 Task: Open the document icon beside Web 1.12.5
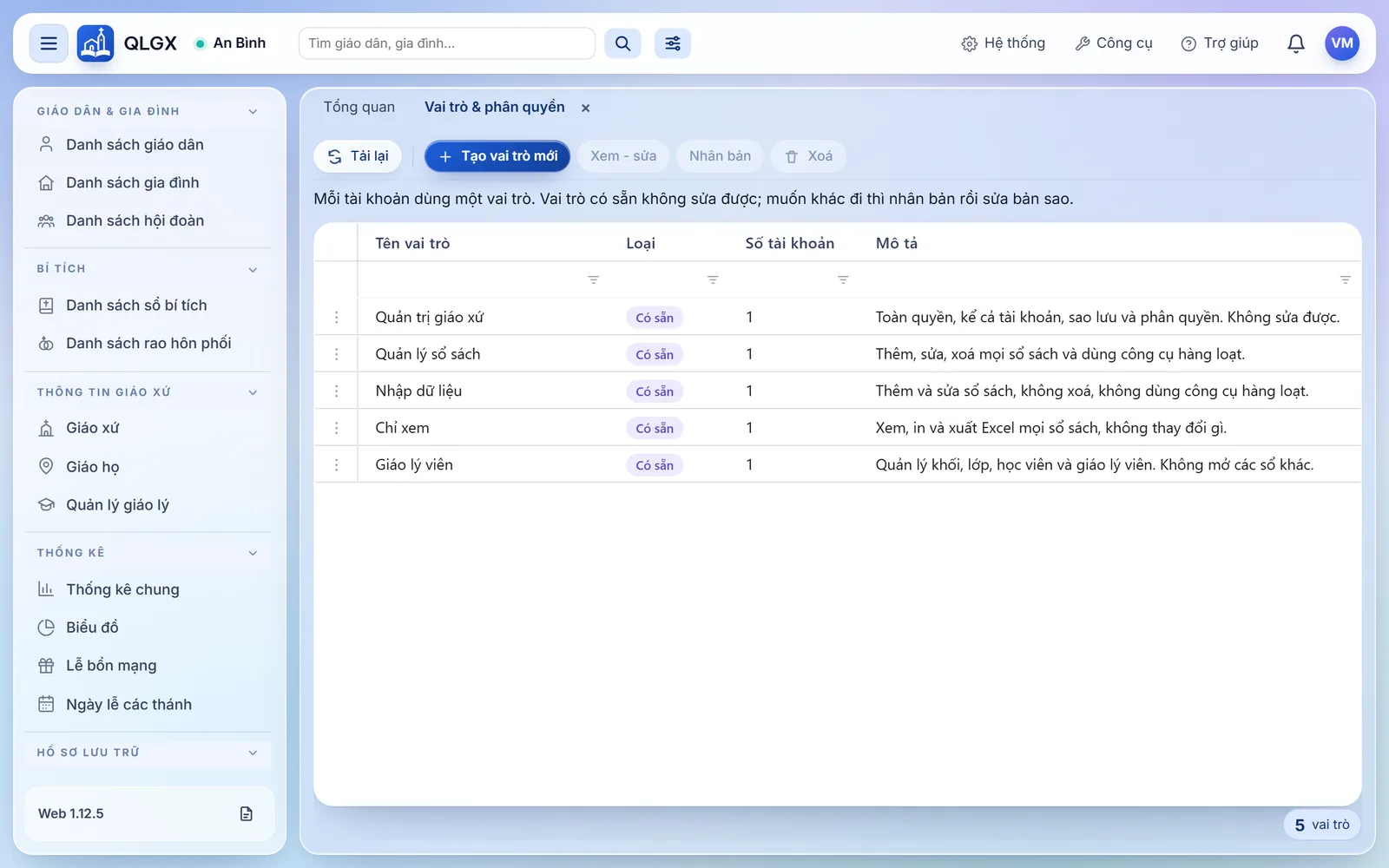[x=247, y=813]
